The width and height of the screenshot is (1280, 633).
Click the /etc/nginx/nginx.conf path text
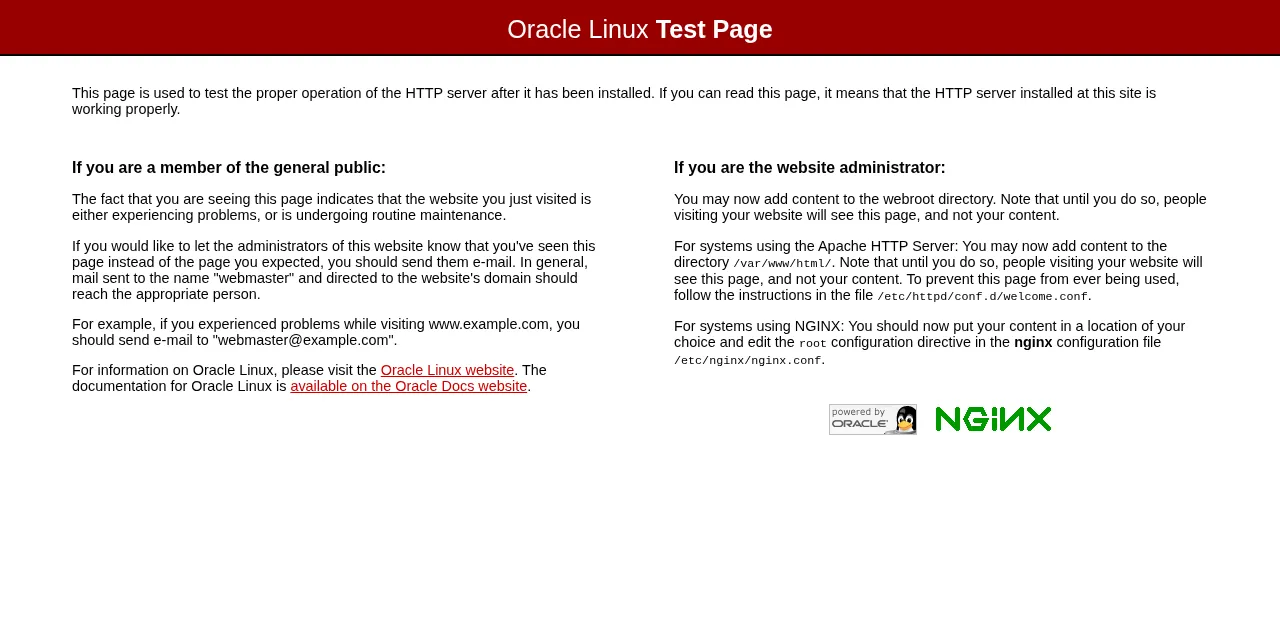click(x=747, y=360)
